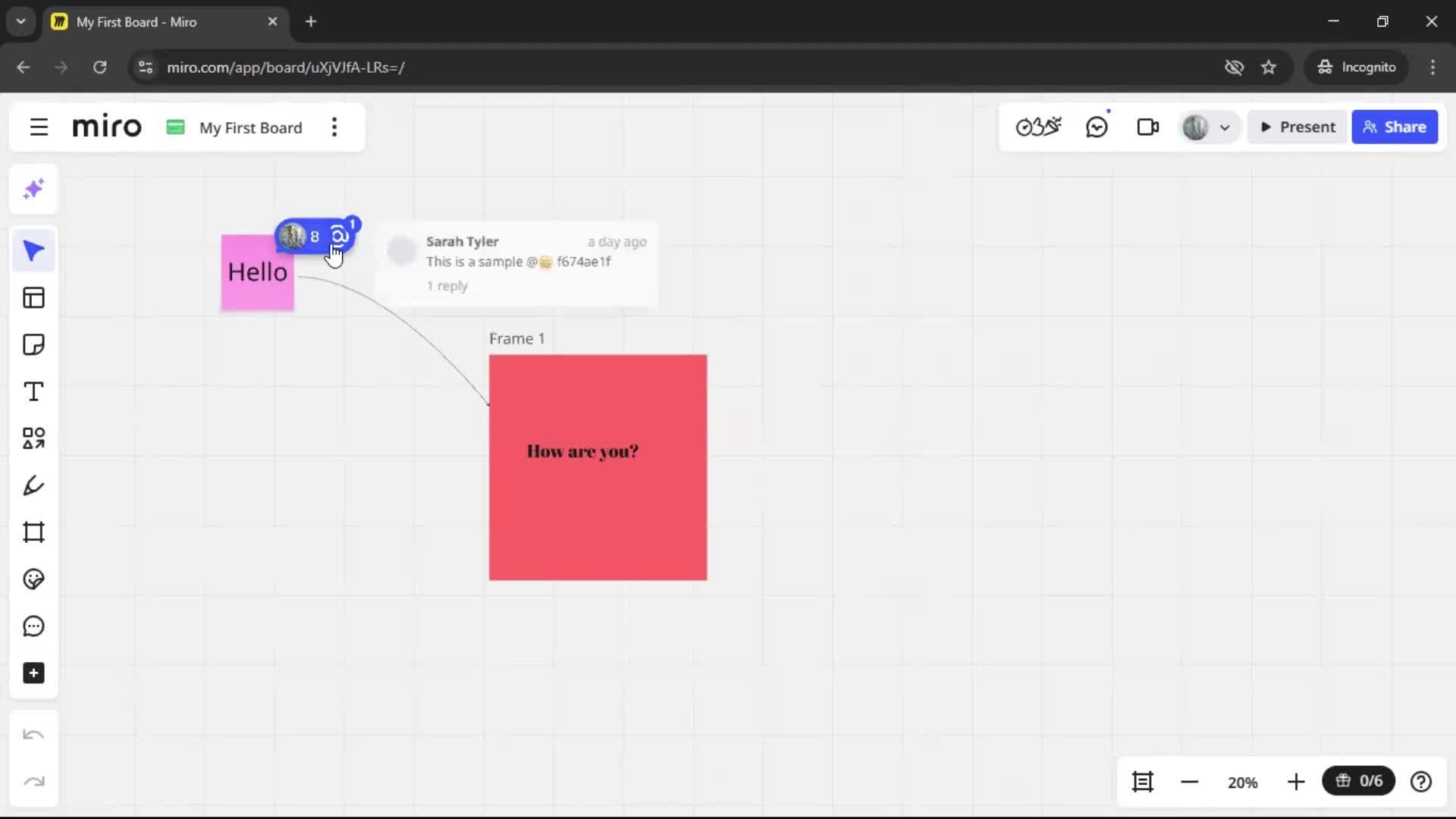Click the Share button
This screenshot has height=819, width=1456.
1394,127
